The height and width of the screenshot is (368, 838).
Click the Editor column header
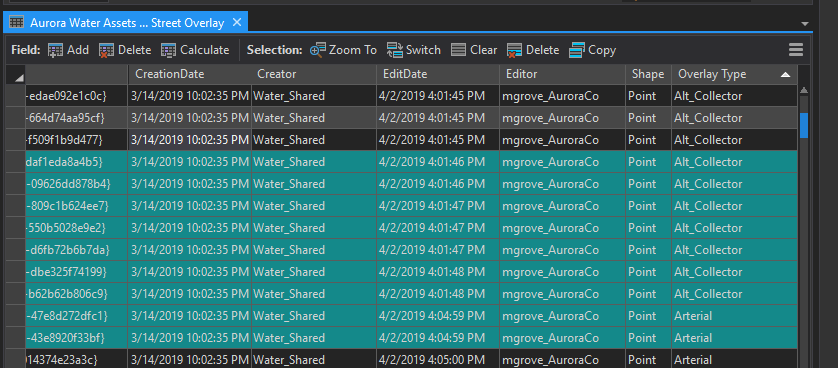pos(562,75)
